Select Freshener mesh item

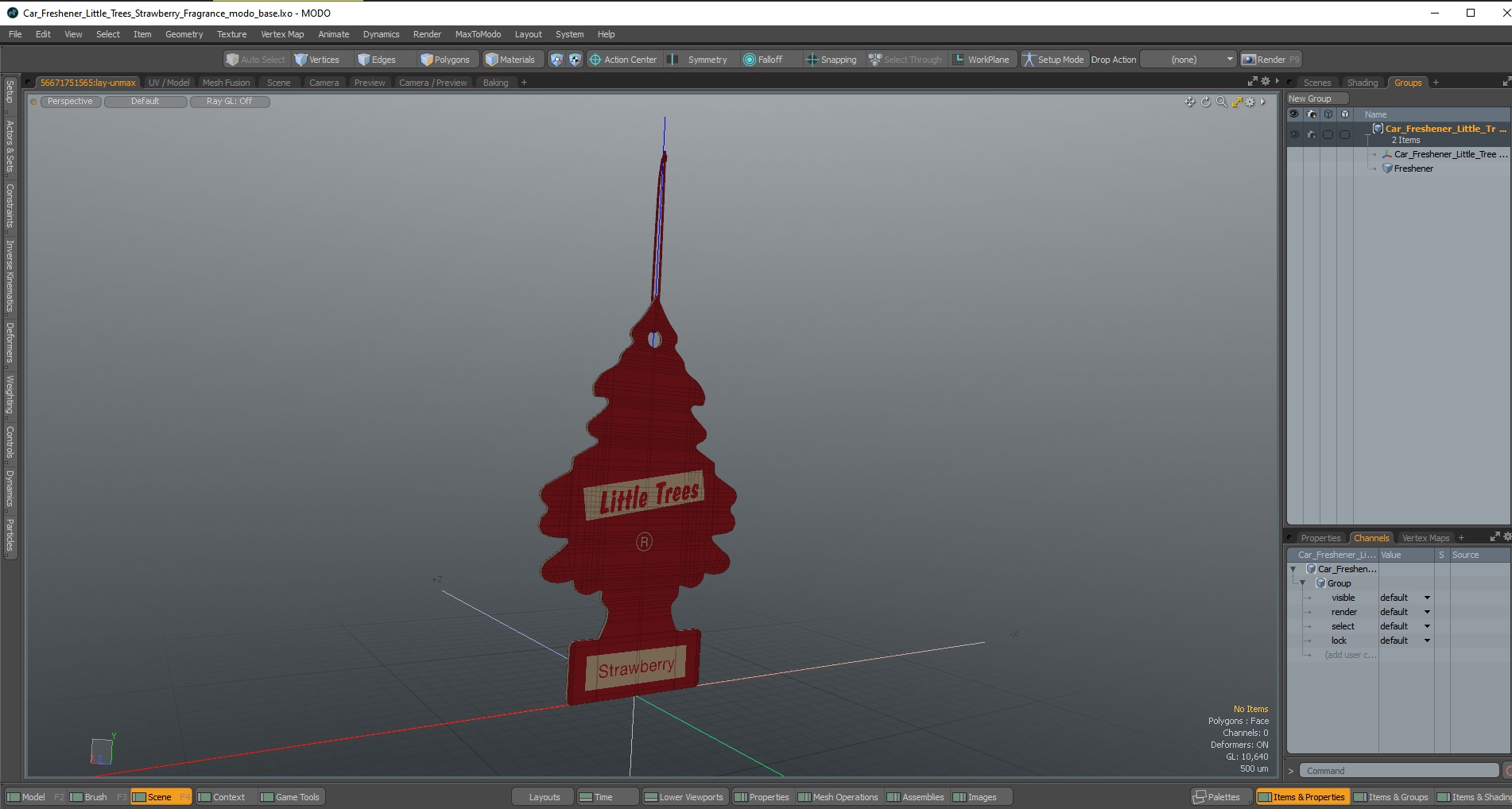click(1413, 168)
